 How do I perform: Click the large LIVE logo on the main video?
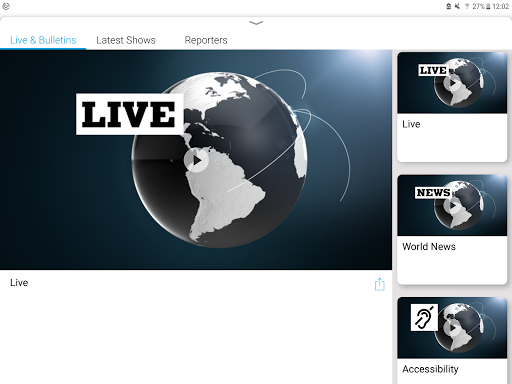tap(129, 114)
